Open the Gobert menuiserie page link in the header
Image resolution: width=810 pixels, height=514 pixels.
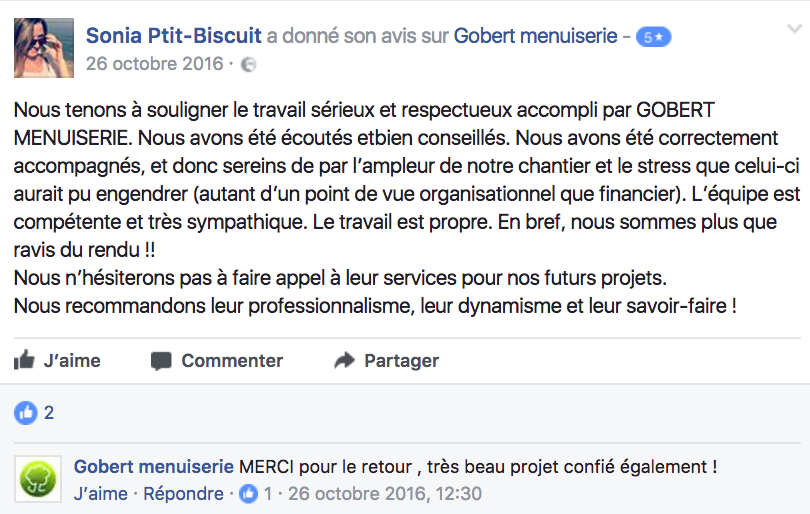pos(535,36)
